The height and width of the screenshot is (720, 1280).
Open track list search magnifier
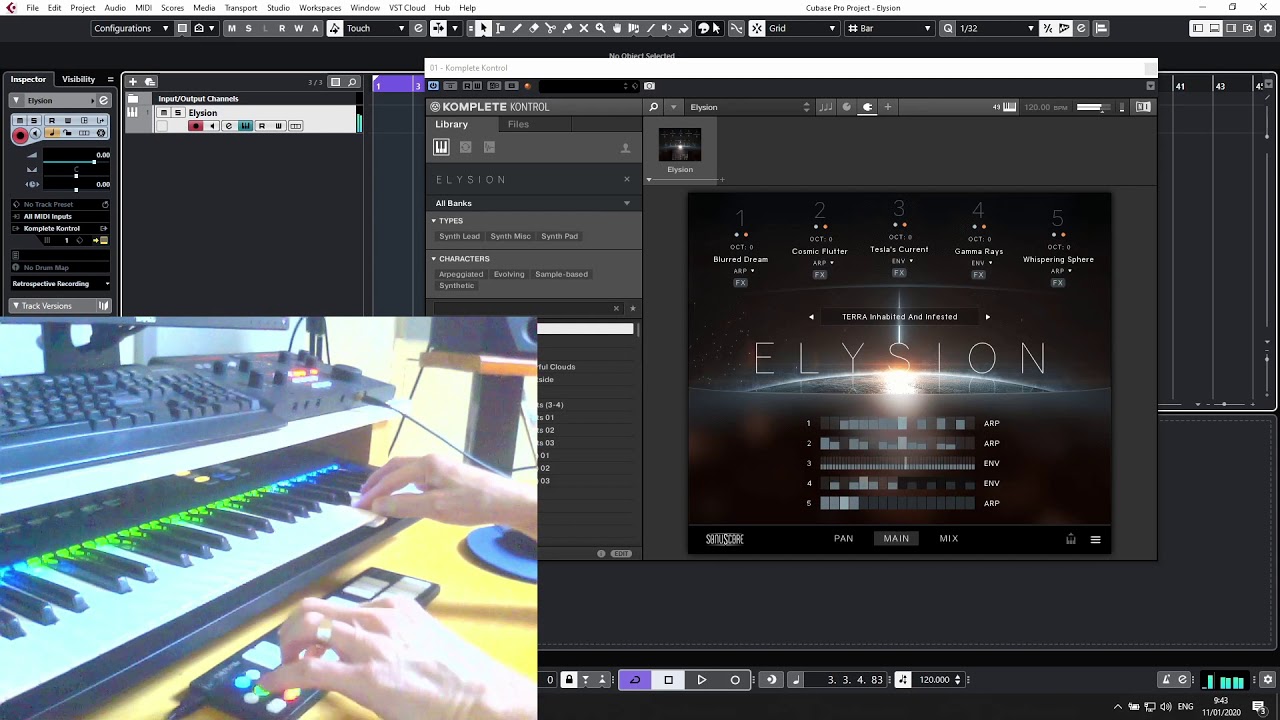pyautogui.click(x=353, y=82)
